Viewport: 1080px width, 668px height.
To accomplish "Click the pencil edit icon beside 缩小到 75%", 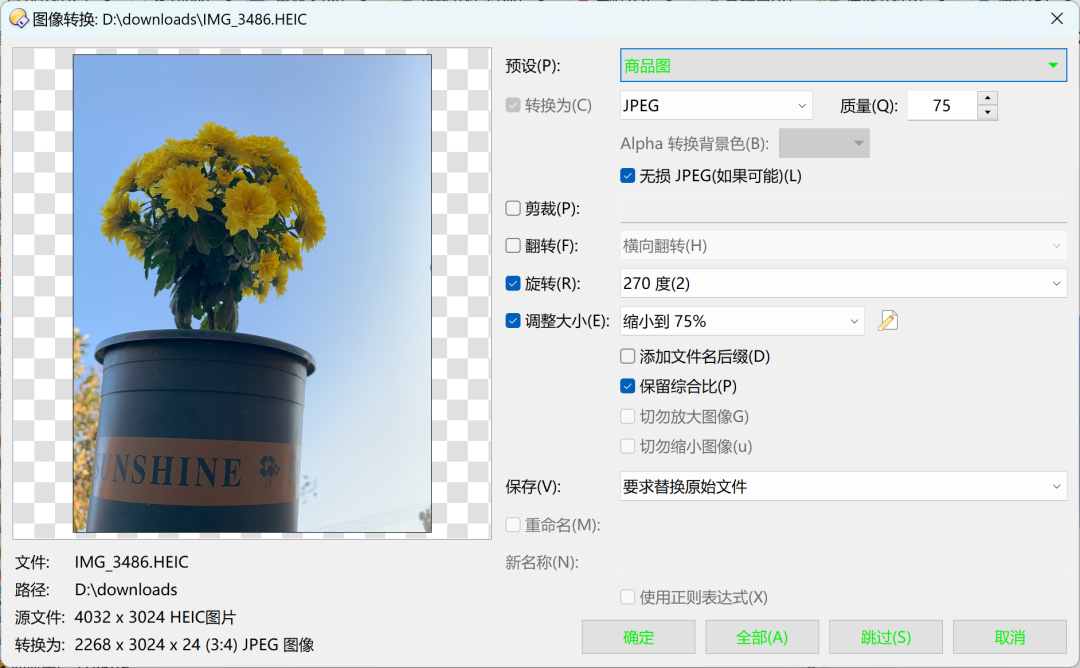I will 888,320.
